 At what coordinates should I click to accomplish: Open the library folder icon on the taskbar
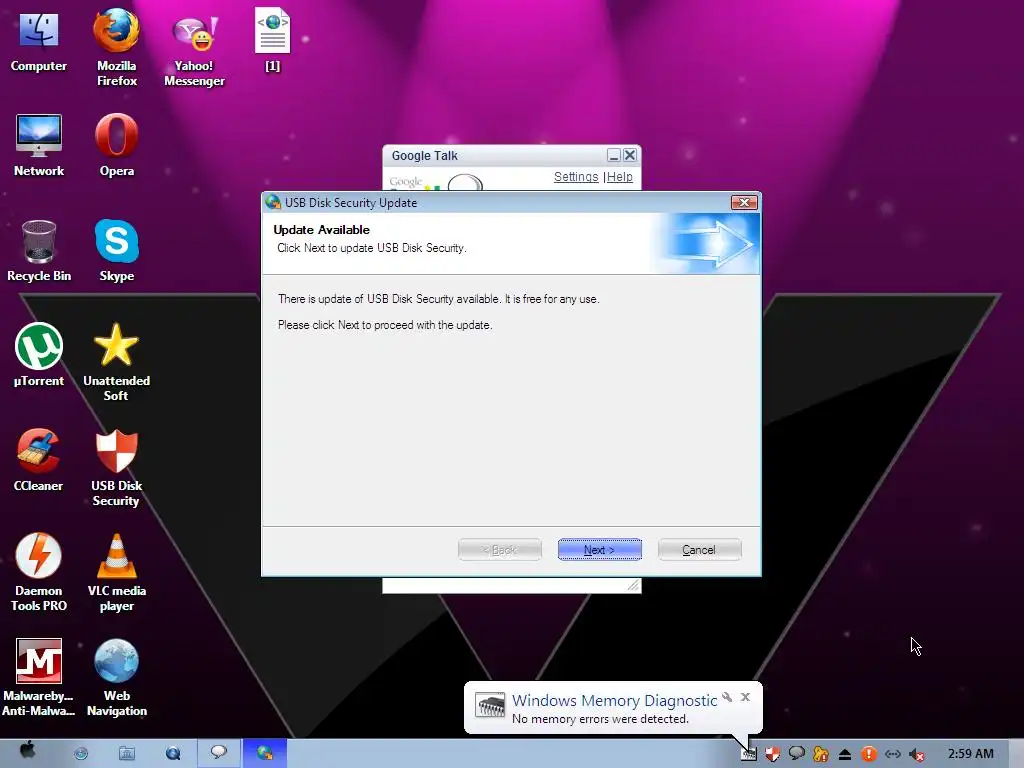click(127, 754)
